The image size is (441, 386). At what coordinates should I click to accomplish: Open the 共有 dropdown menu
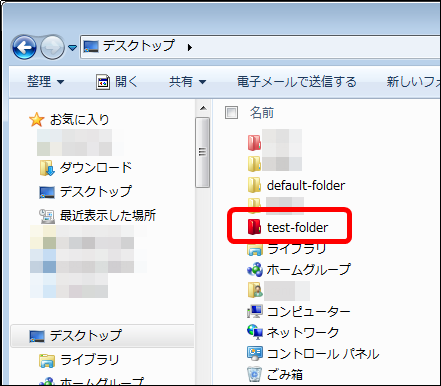(x=188, y=82)
